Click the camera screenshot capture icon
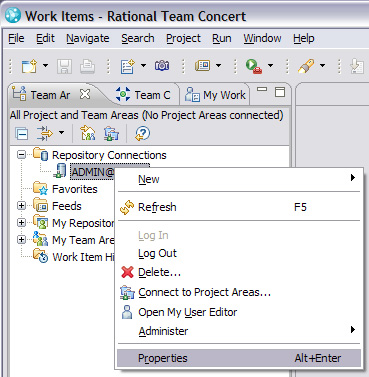Screen dimensions: 369x377 (162, 66)
